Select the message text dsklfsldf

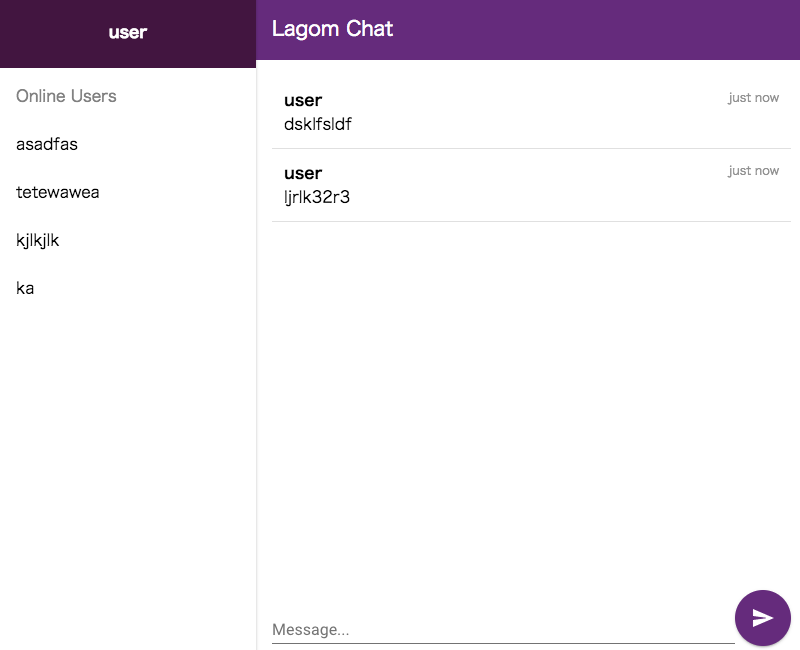pyautogui.click(x=317, y=125)
